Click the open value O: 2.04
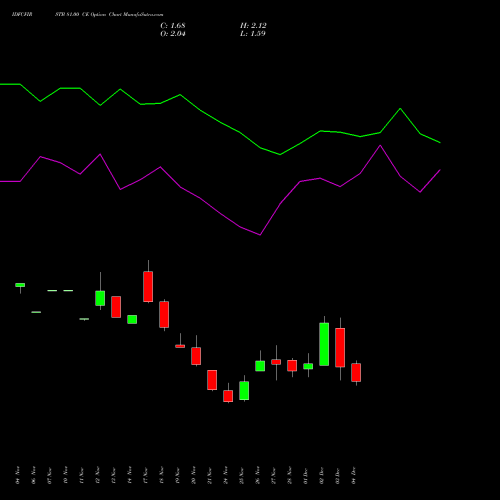500x500 pixels. point(173,34)
